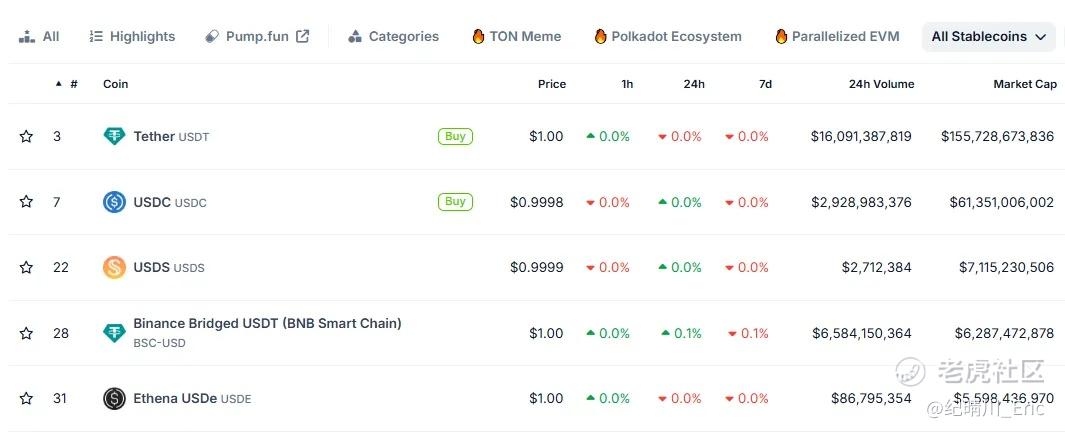This screenshot has width=1065, height=433.
Task: Toggle favorite star for Ethena USDe
Action: [26, 398]
